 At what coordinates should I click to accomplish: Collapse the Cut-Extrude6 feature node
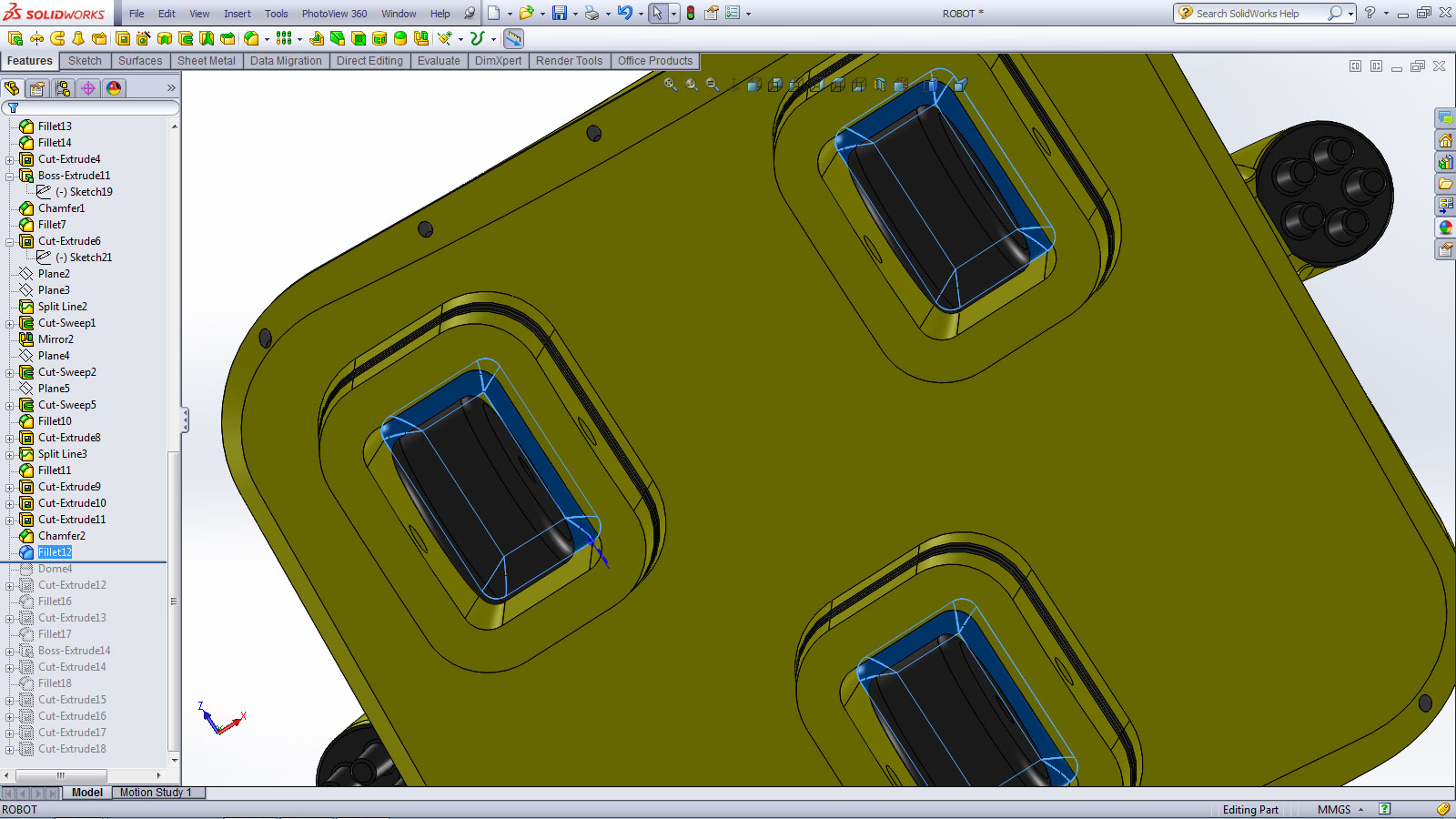[x=10, y=241]
